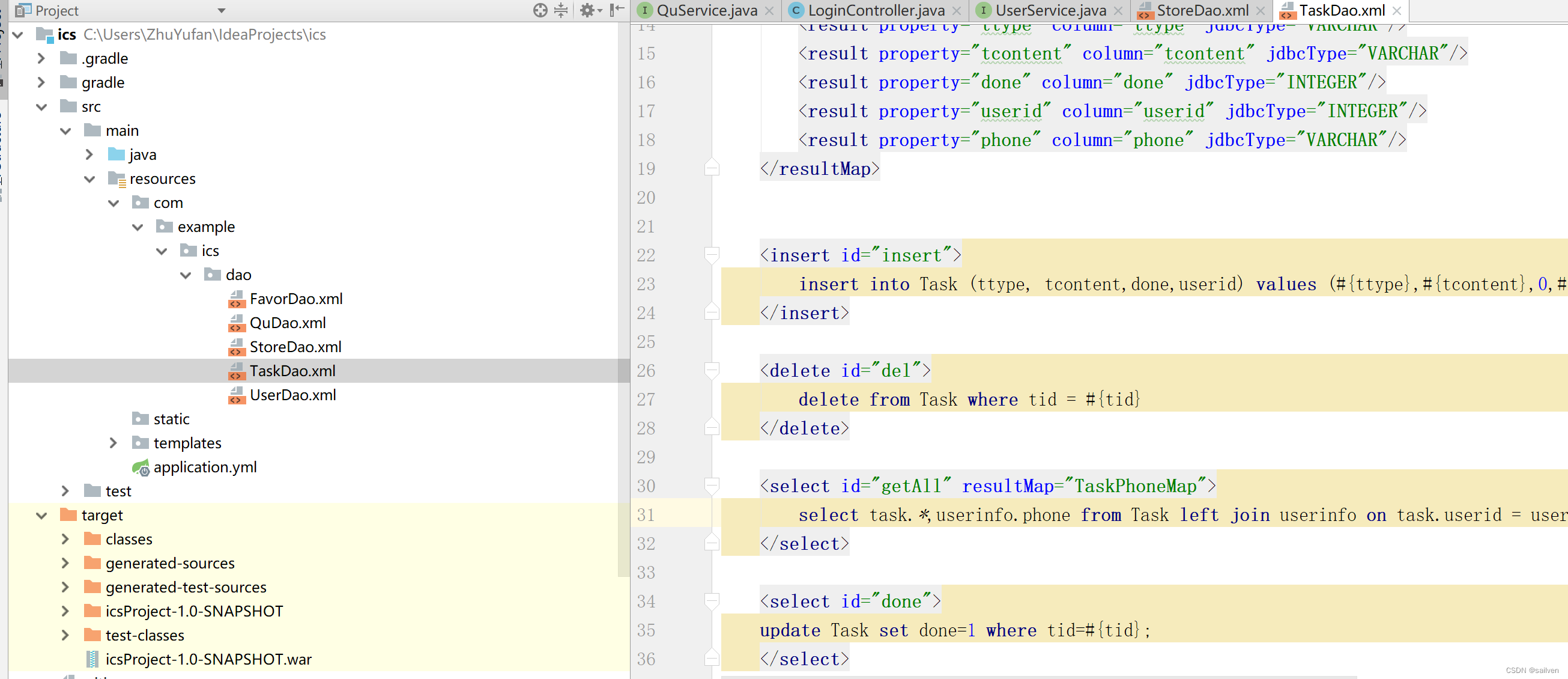Switch to UserService.java tab
The width and height of the screenshot is (1568, 679).
click(1050, 10)
